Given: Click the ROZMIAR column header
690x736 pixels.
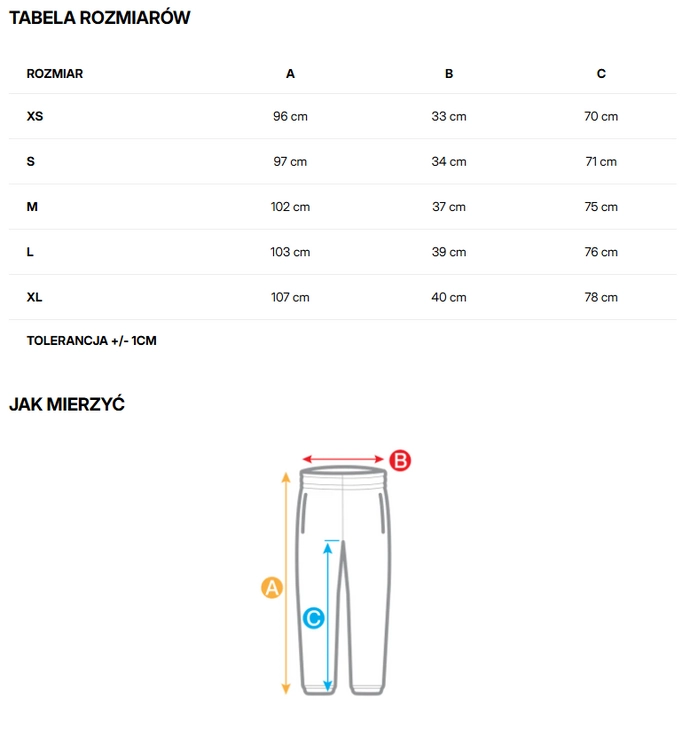Looking at the screenshot, I should (x=55, y=74).
